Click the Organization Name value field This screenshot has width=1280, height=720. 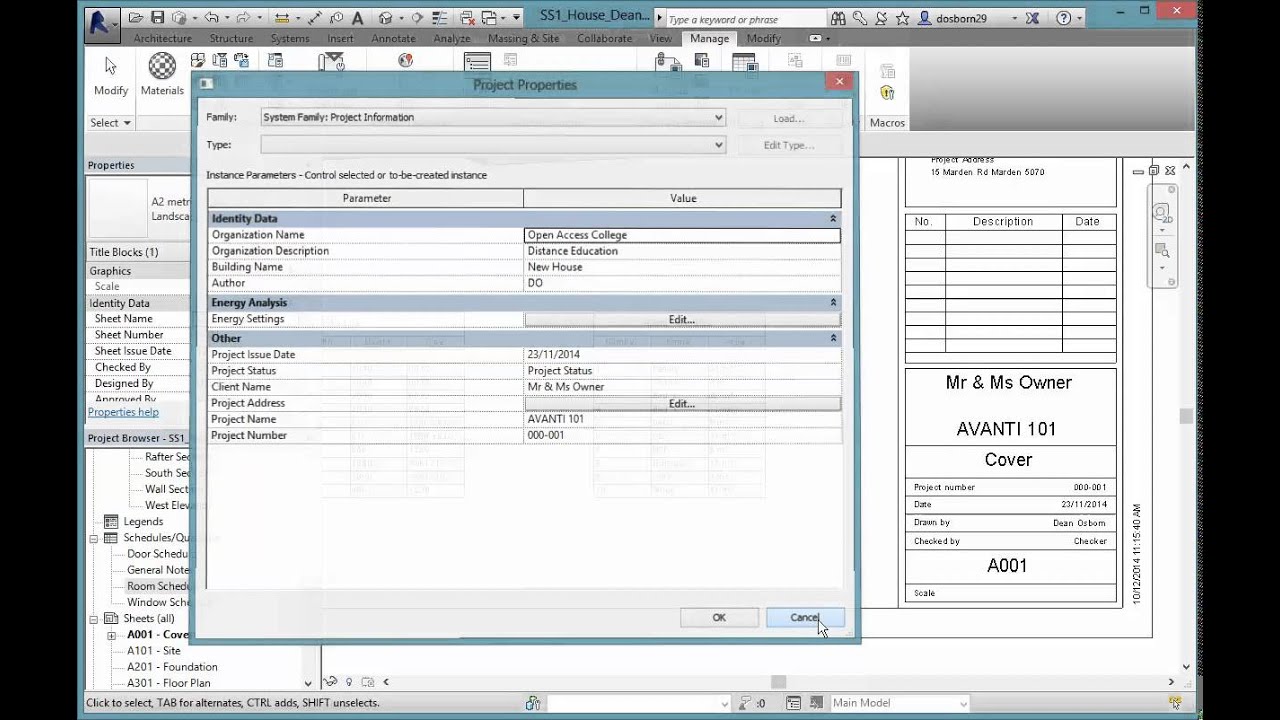click(682, 235)
